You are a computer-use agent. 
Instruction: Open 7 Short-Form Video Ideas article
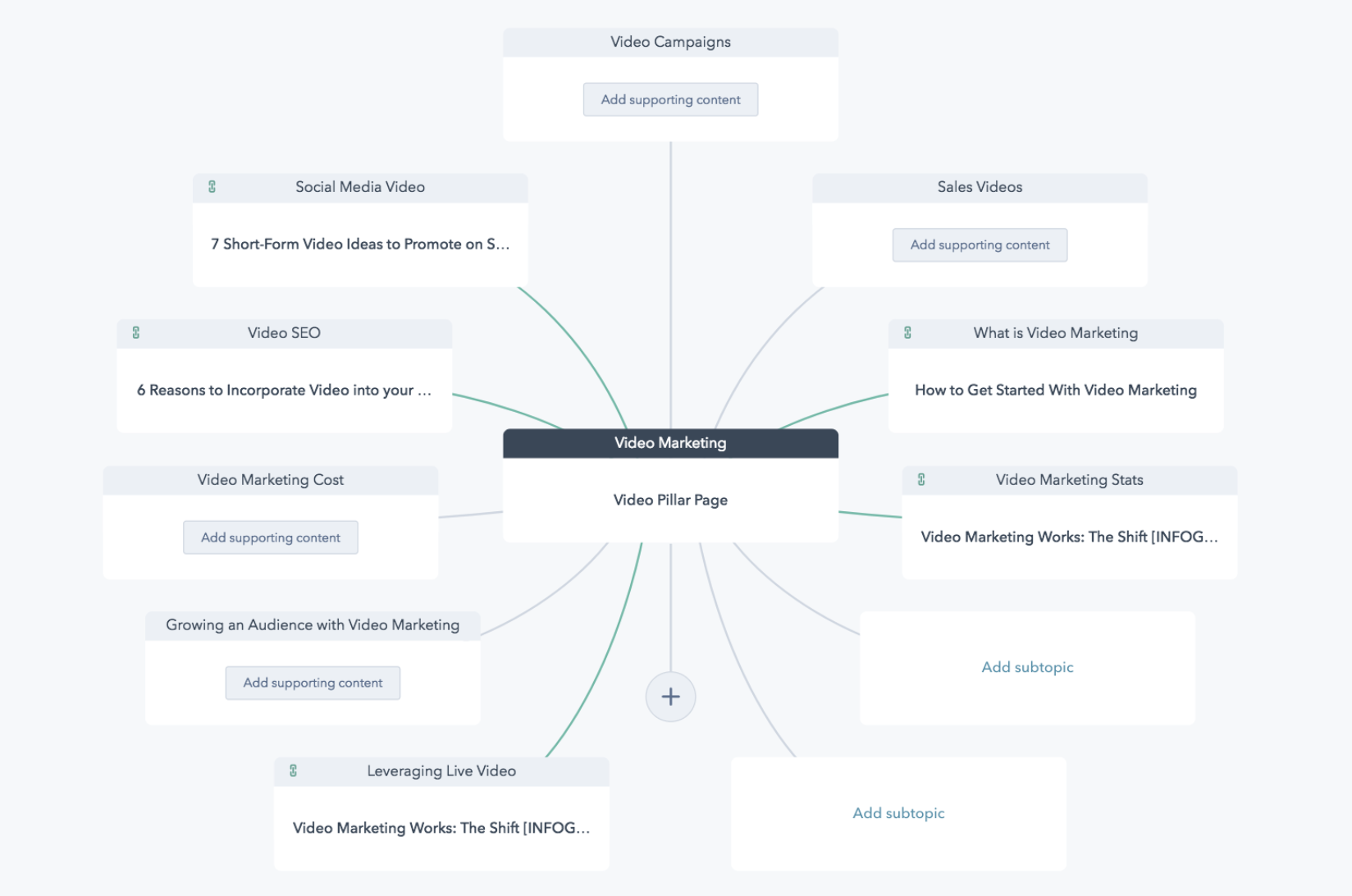click(359, 245)
